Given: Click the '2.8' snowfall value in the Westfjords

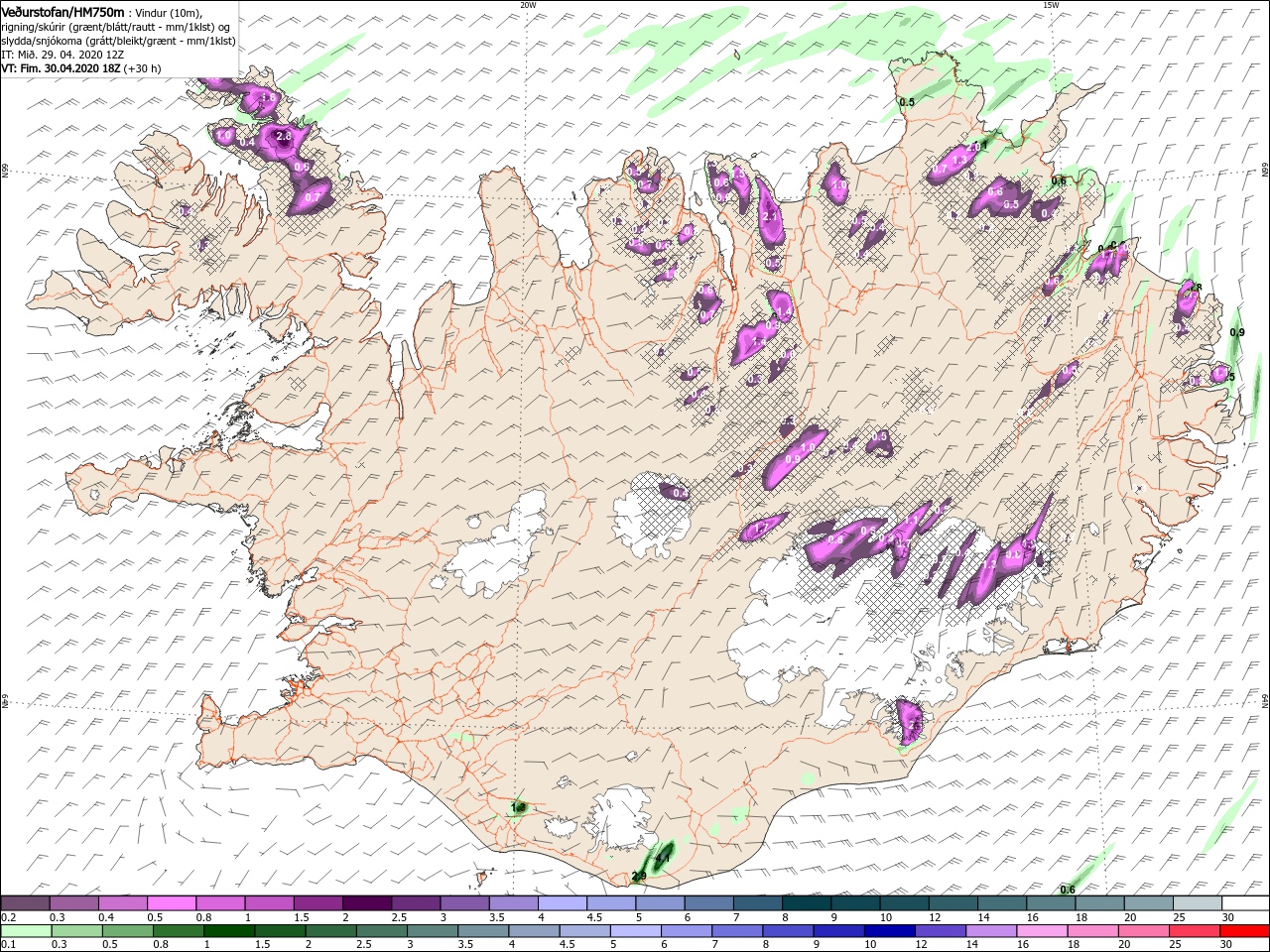Looking at the screenshot, I should (x=284, y=136).
